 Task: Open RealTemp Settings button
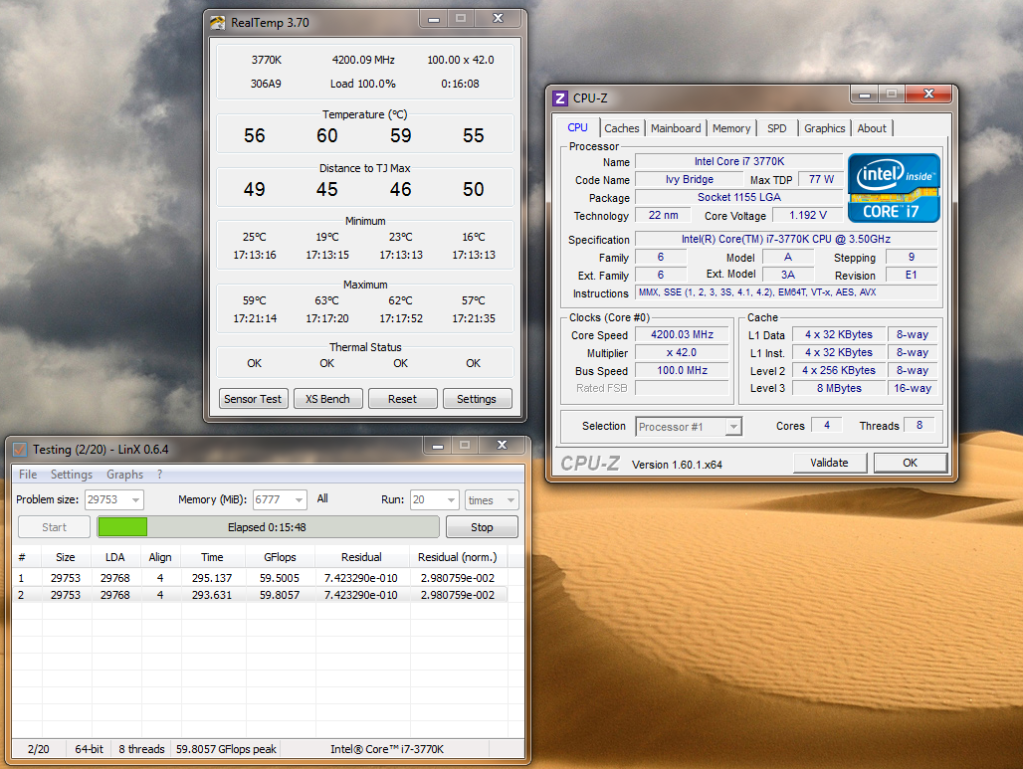pos(476,399)
